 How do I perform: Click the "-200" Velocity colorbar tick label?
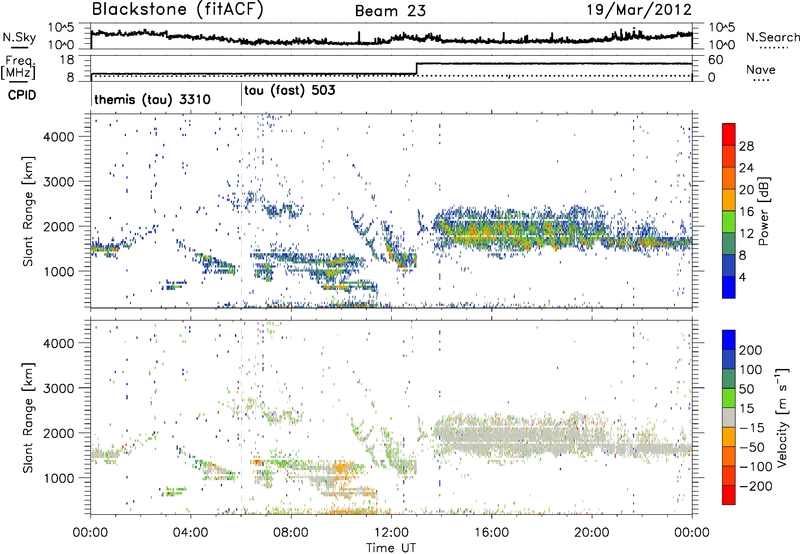coord(756,486)
